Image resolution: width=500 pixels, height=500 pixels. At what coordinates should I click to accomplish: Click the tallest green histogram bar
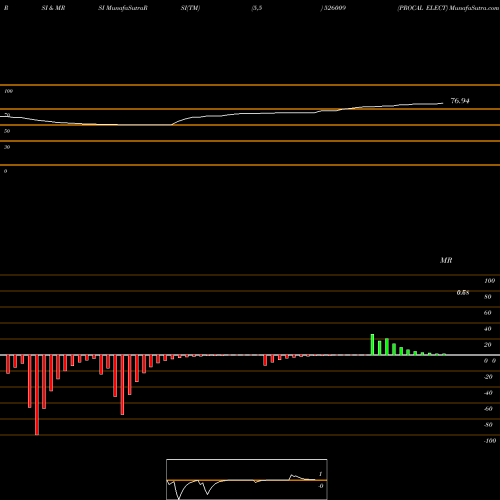click(x=372, y=344)
